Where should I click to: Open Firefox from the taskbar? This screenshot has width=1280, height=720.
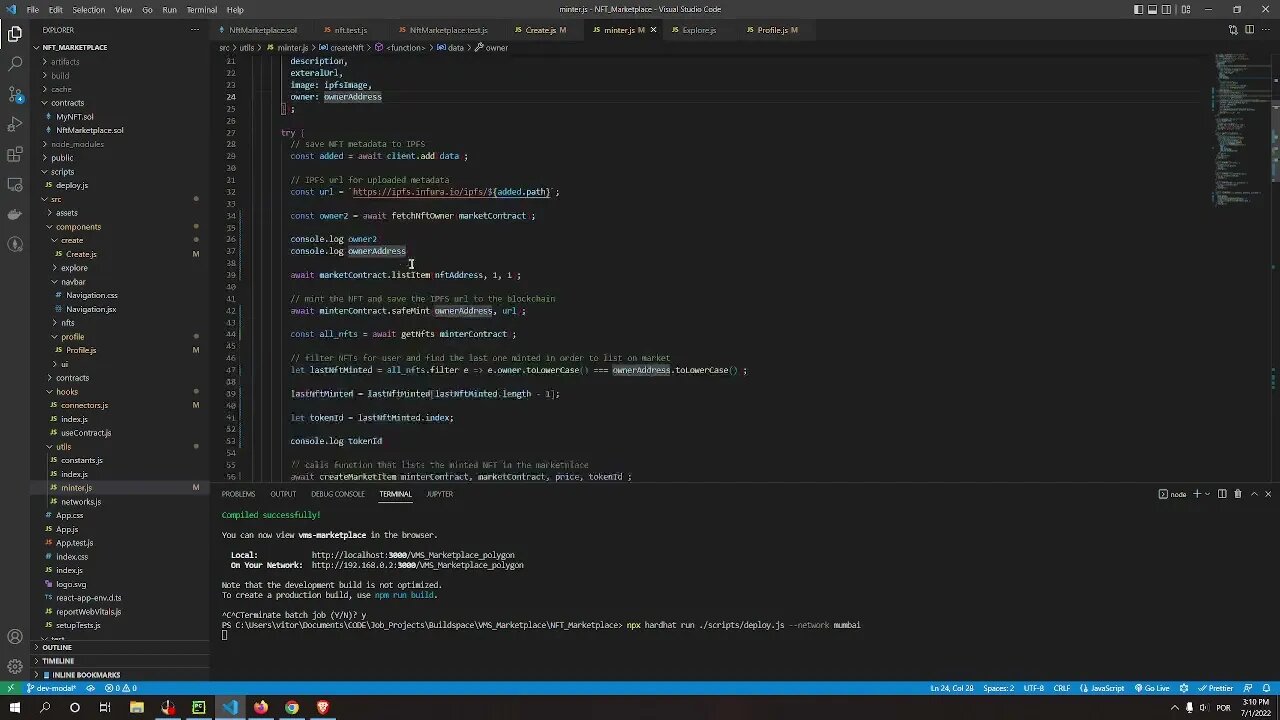point(260,708)
